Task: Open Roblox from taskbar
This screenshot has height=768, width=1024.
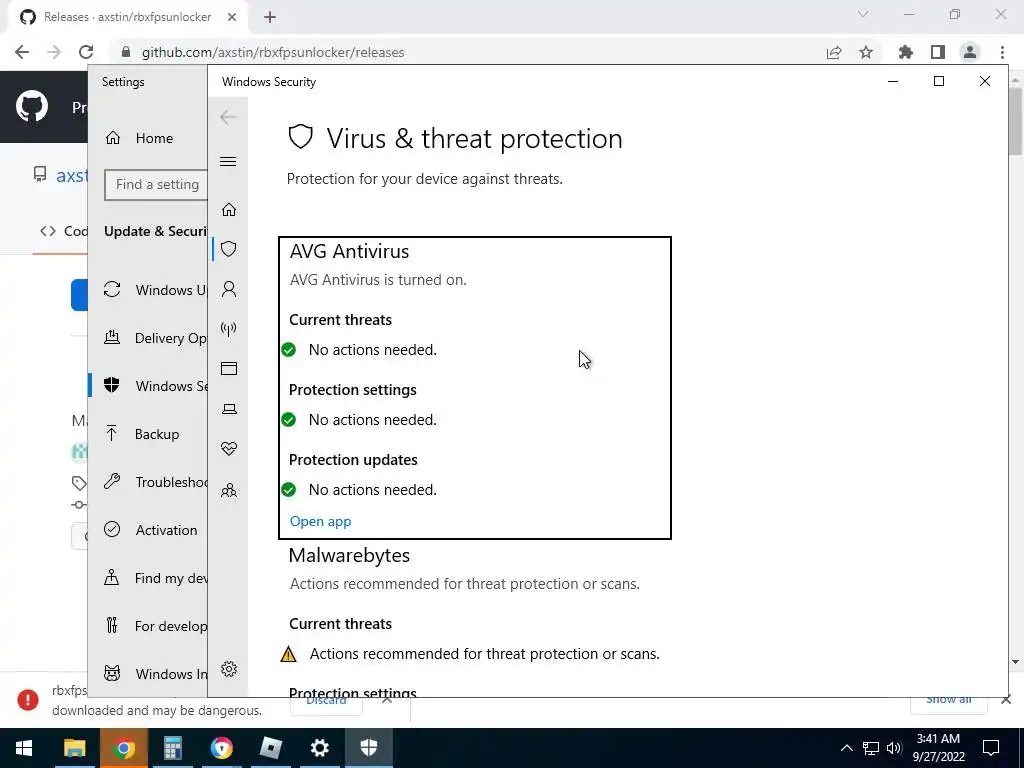Action: (x=270, y=748)
